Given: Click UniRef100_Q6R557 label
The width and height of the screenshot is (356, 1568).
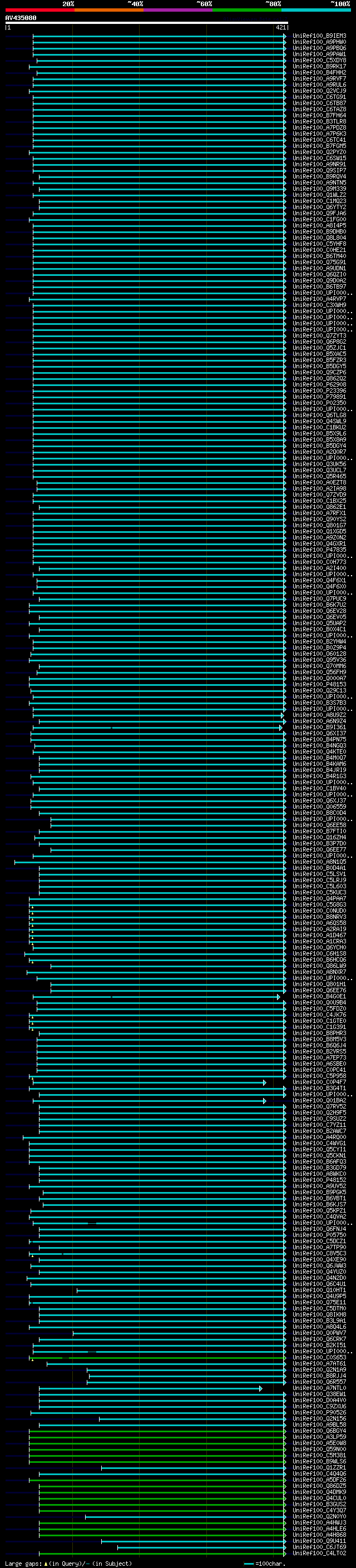Looking at the screenshot, I should click(319, 1382).
